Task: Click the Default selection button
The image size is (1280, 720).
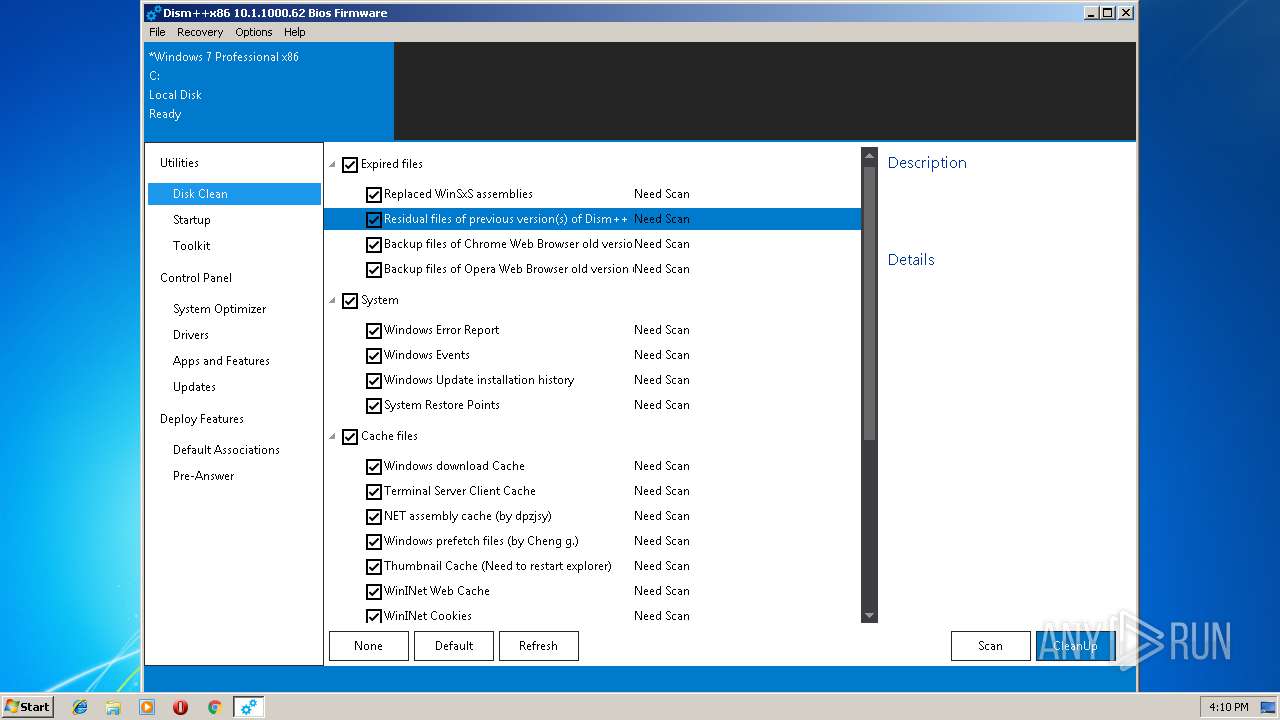Action: tap(454, 646)
